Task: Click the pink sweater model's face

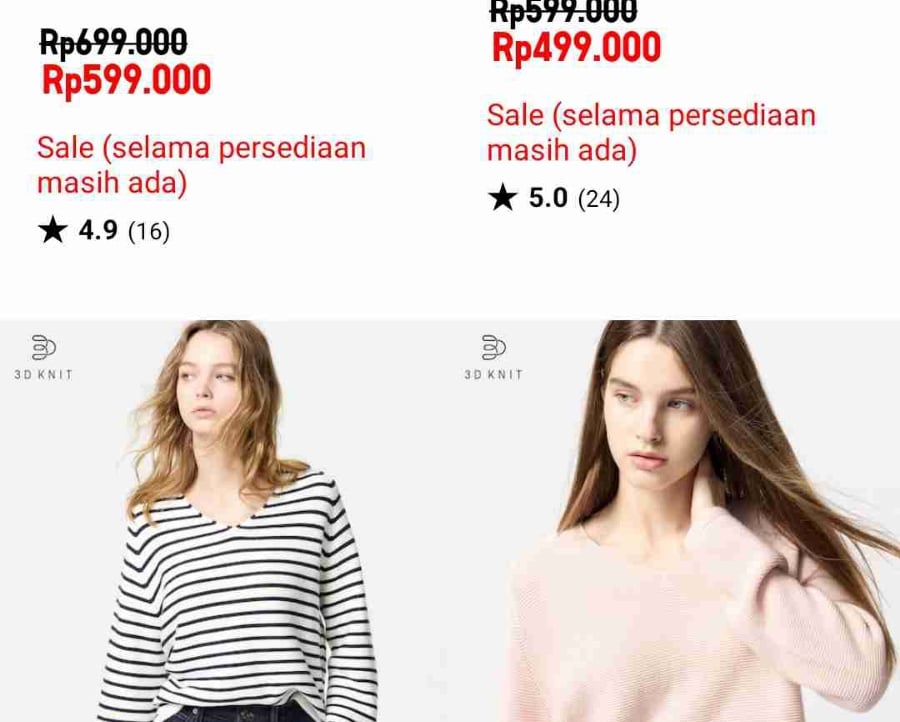Action: click(651, 413)
